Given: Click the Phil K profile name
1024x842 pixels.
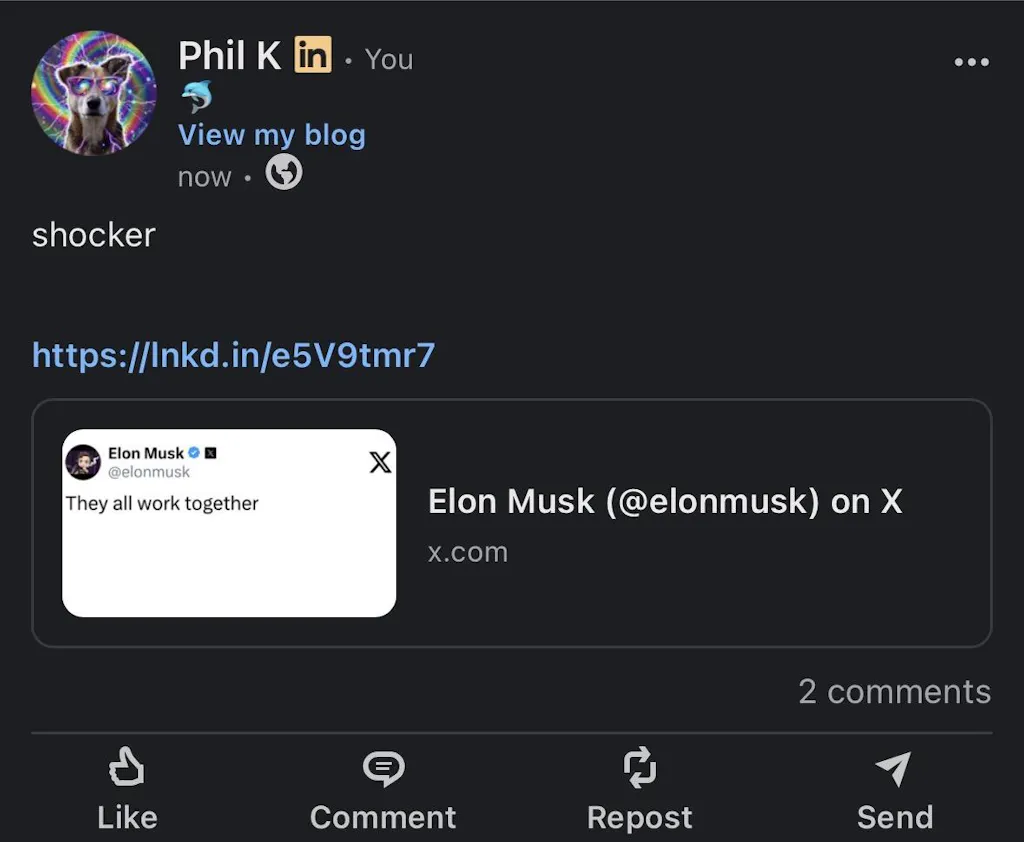Looking at the screenshot, I should (229, 56).
